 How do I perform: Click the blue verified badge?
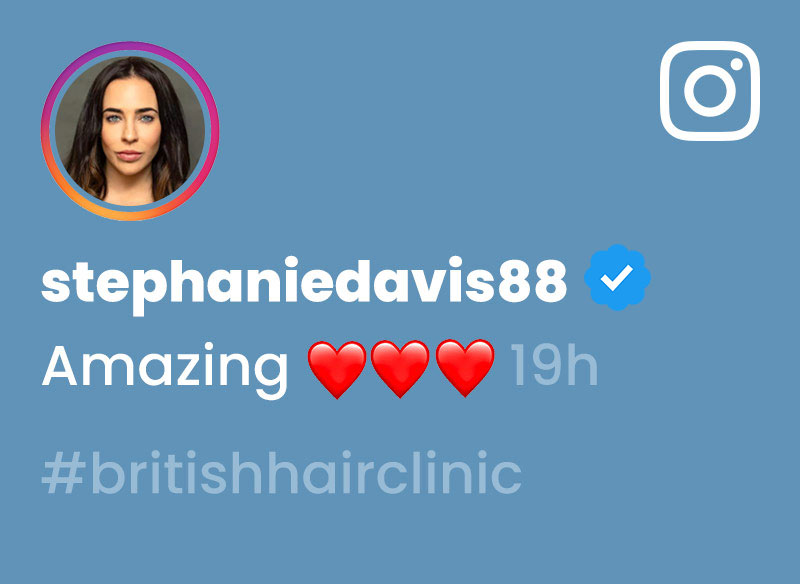click(x=617, y=277)
